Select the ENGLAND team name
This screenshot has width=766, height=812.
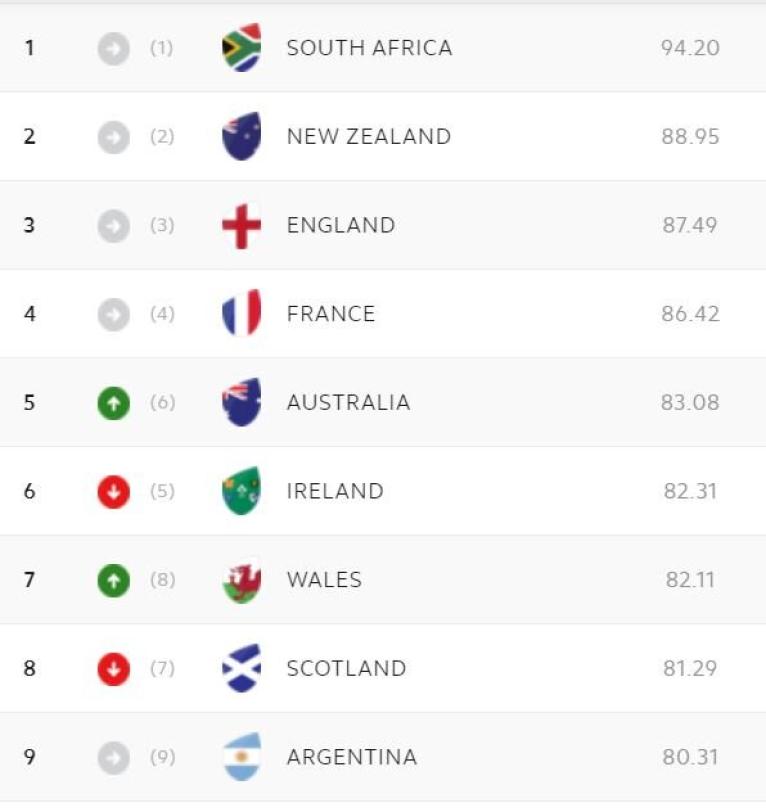(340, 226)
